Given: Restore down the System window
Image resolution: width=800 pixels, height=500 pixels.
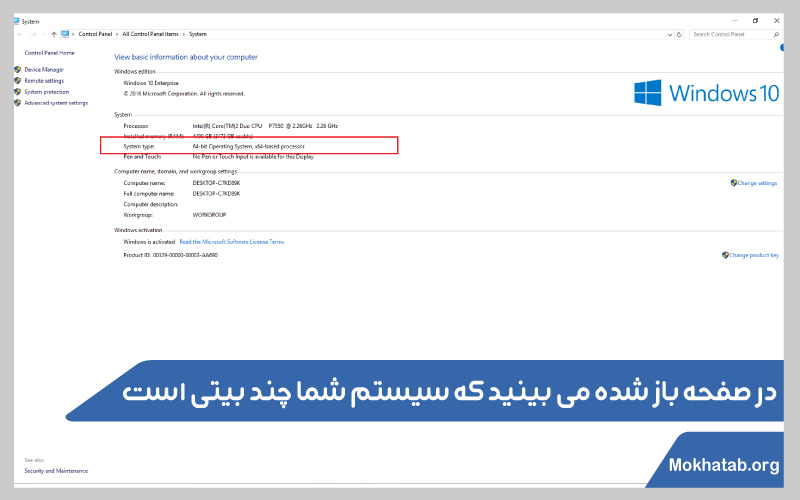Looking at the screenshot, I should tap(756, 21).
